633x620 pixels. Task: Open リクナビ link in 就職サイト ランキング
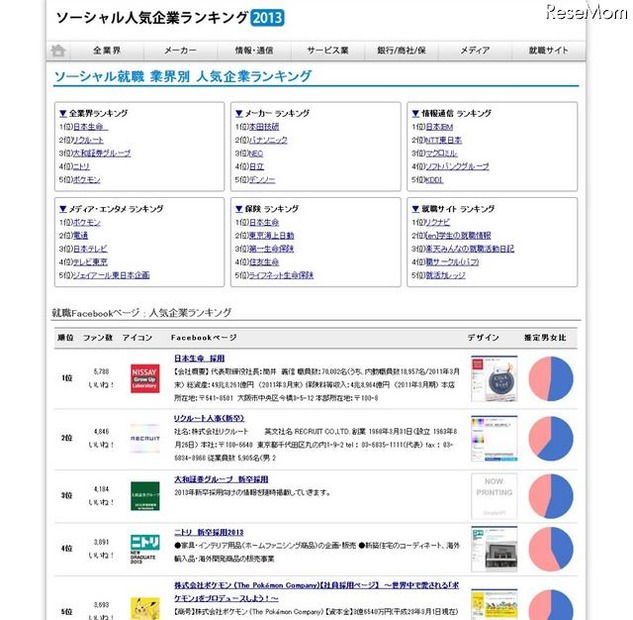438,223
